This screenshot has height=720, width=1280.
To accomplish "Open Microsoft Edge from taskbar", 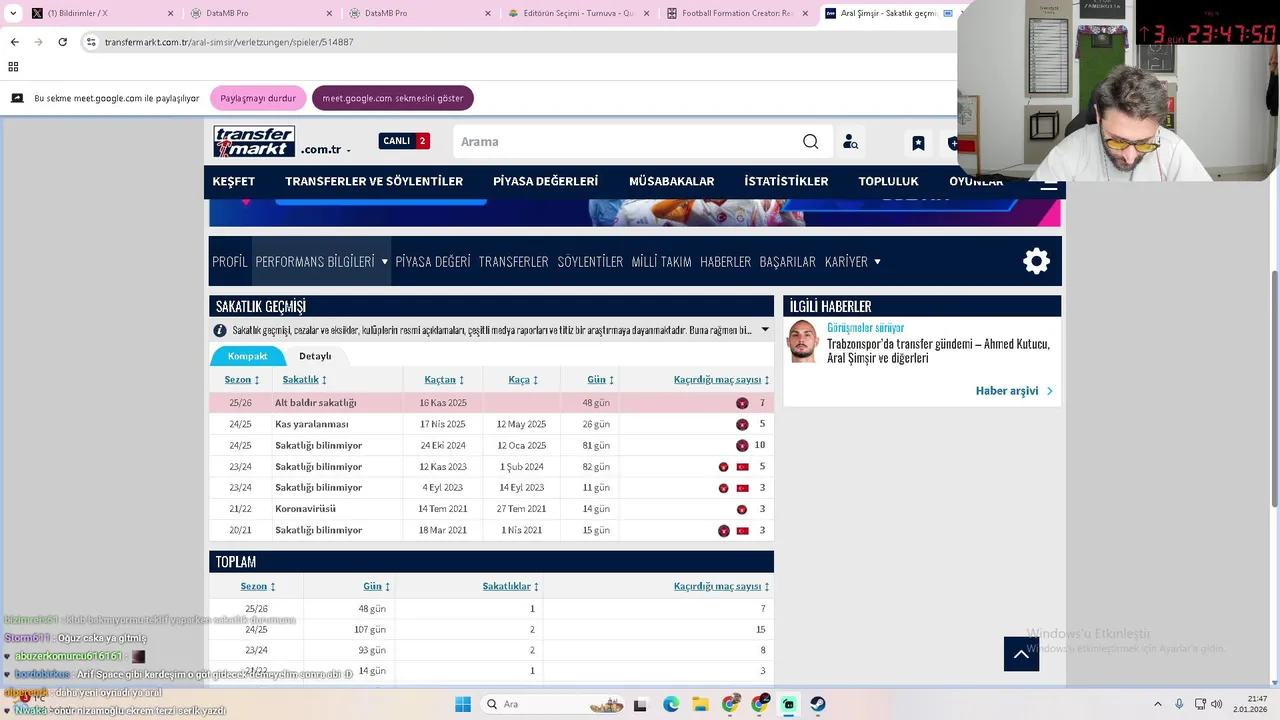I will pyautogui.click(x=671, y=704).
